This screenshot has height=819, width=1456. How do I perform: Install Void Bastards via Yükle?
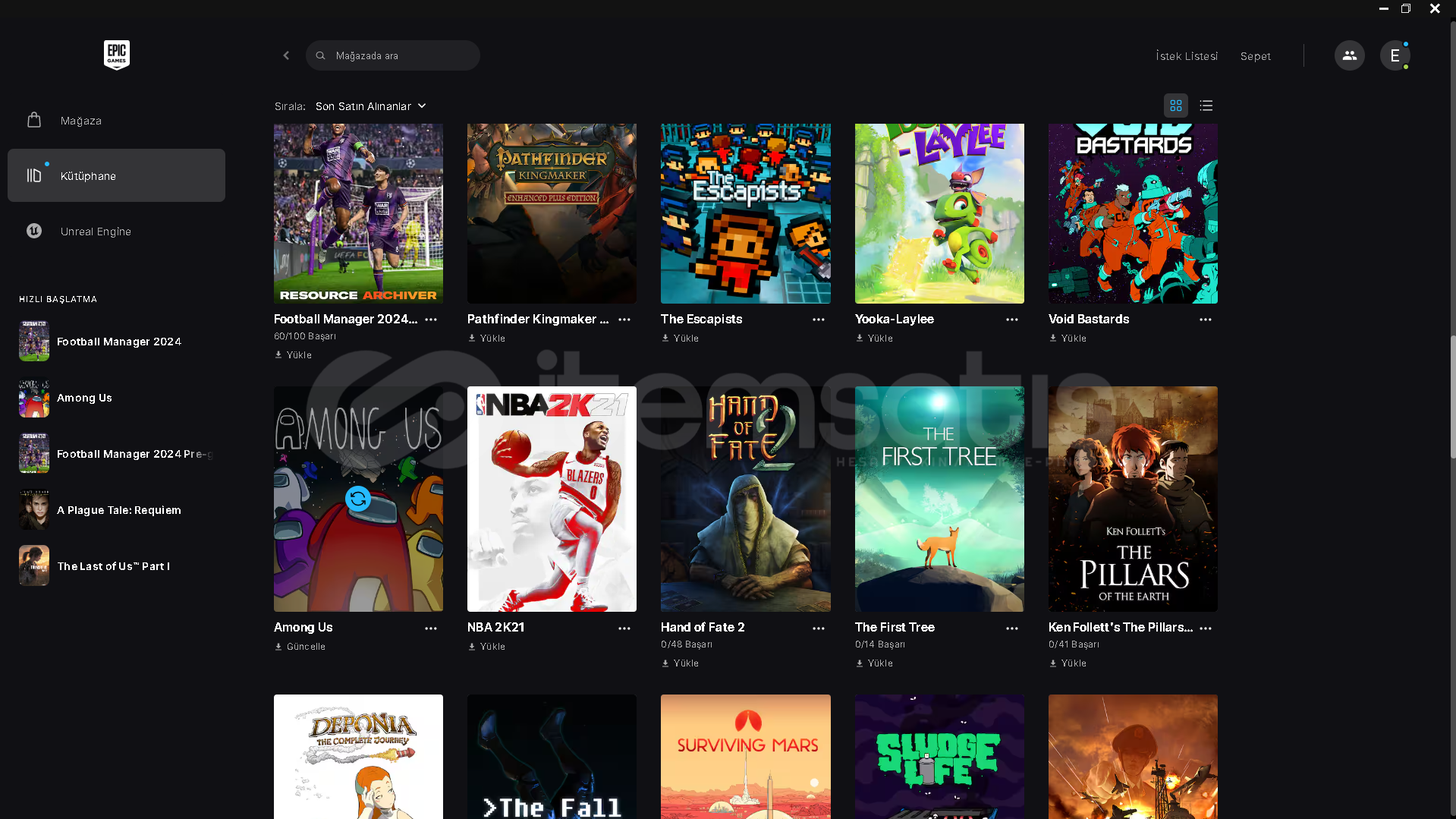[x=1068, y=338]
